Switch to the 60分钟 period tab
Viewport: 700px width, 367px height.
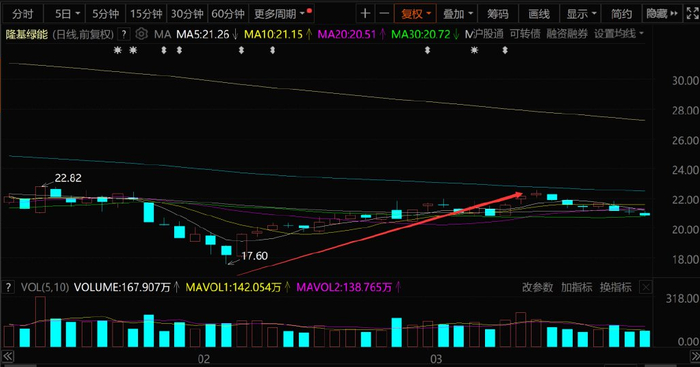point(228,14)
